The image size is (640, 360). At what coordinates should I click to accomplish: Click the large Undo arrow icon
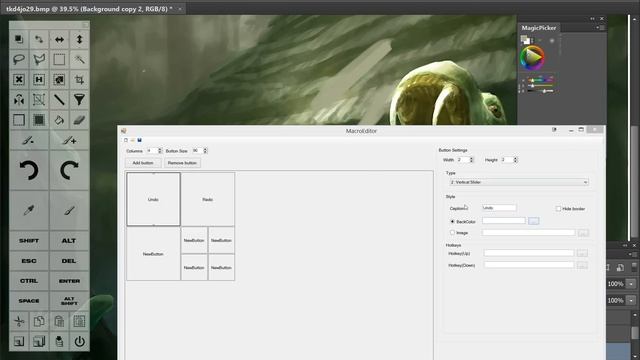29,170
